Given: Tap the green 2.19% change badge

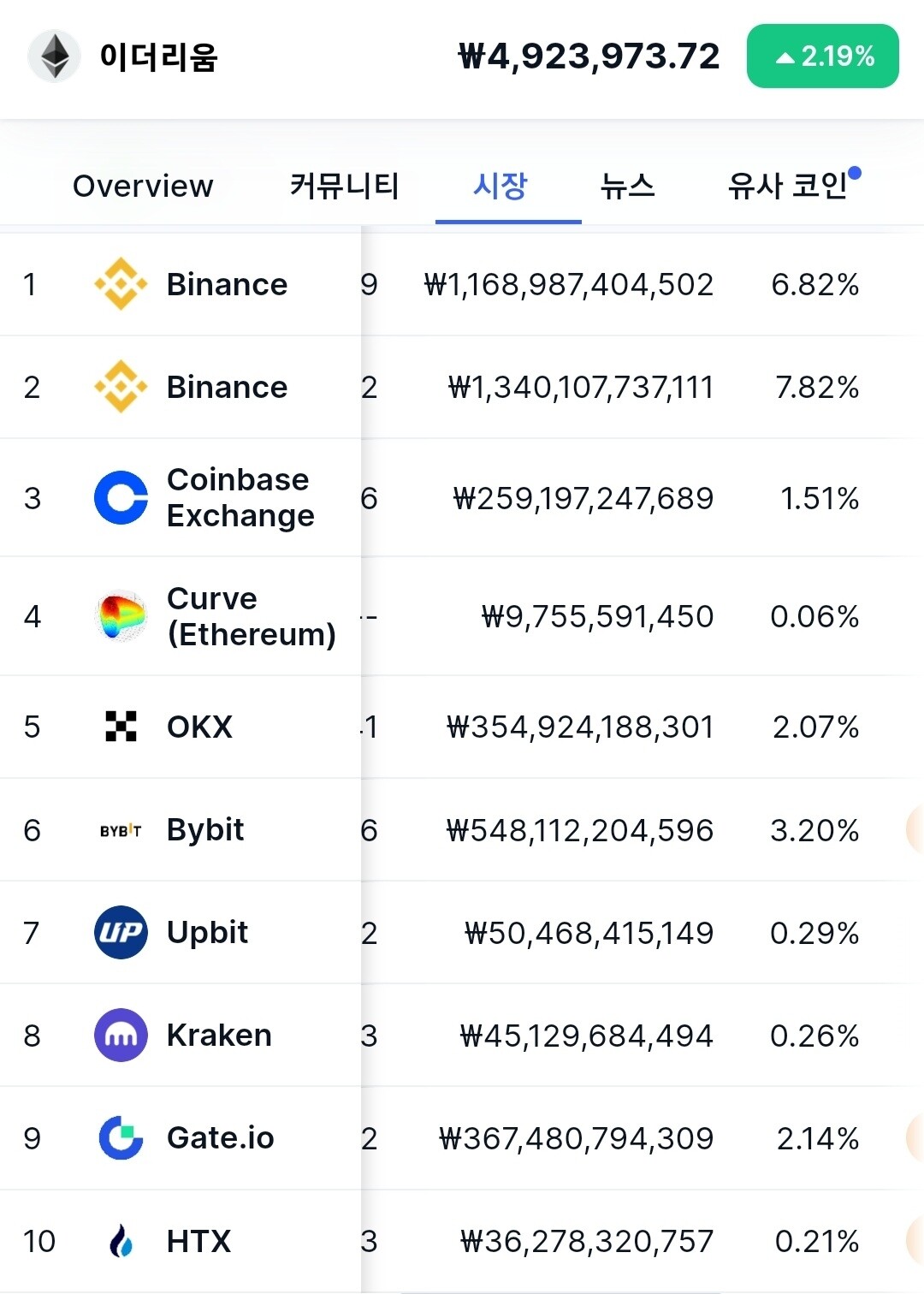Looking at the screenshot, I should pyautogui.click(x=822, y=56).
